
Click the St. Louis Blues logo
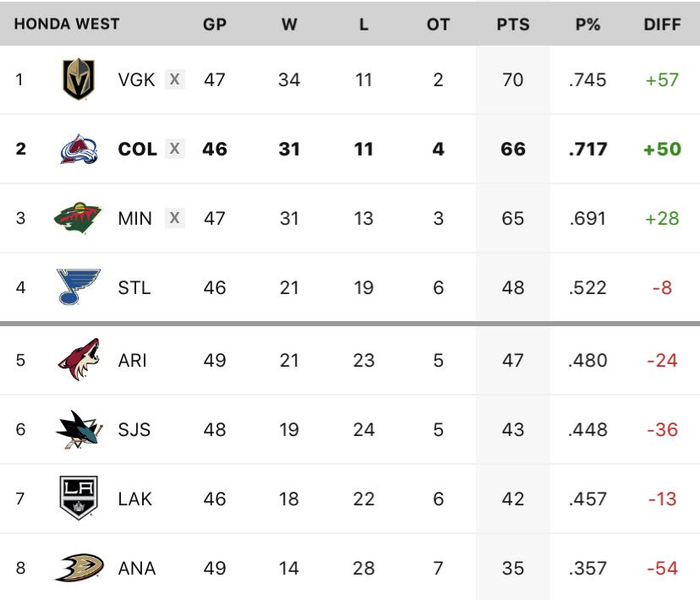(x=78, y=288)
